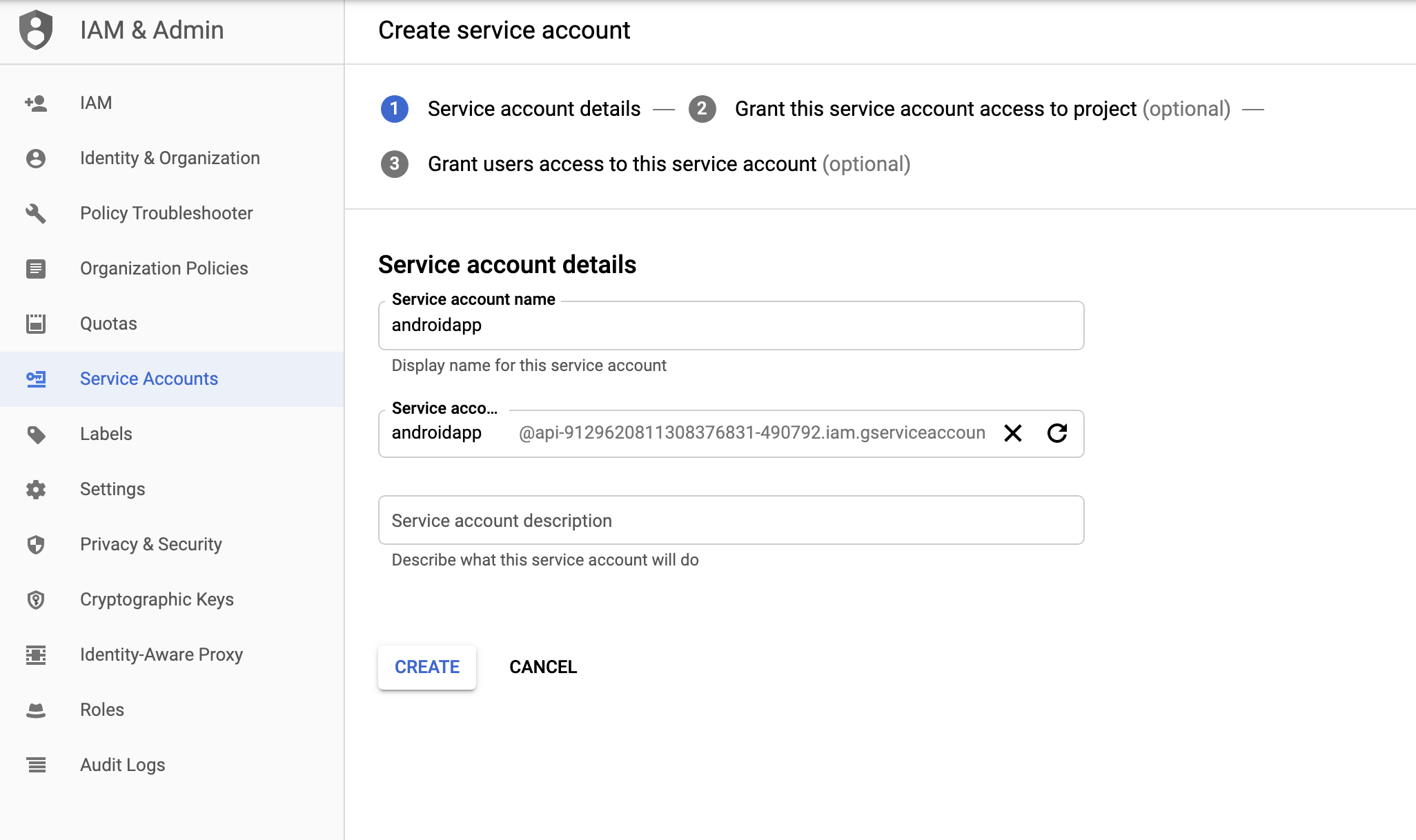Screen dimensions: 1416x840
Task: Regenerate service account ID via refresh icon
Action: (1056, 433)
